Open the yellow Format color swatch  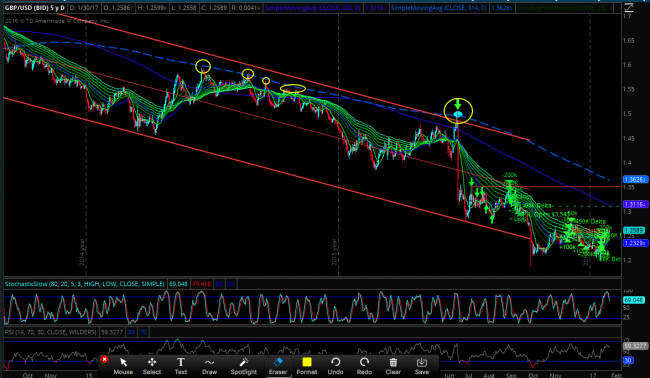tap(307, 366)
